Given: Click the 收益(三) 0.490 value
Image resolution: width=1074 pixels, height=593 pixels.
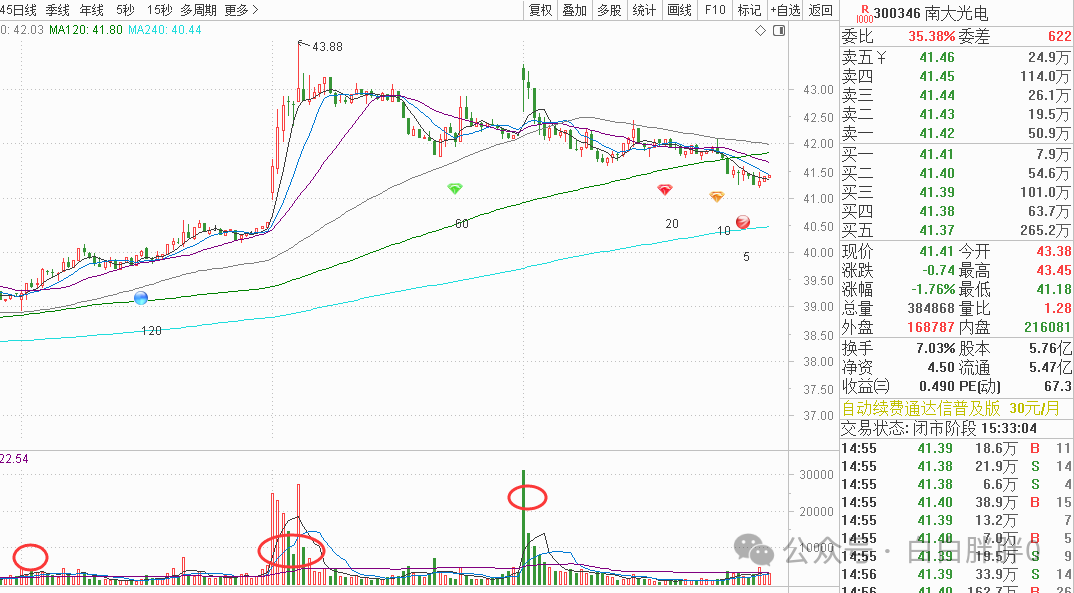Looking at the screenshot, I should click(936, 387).
